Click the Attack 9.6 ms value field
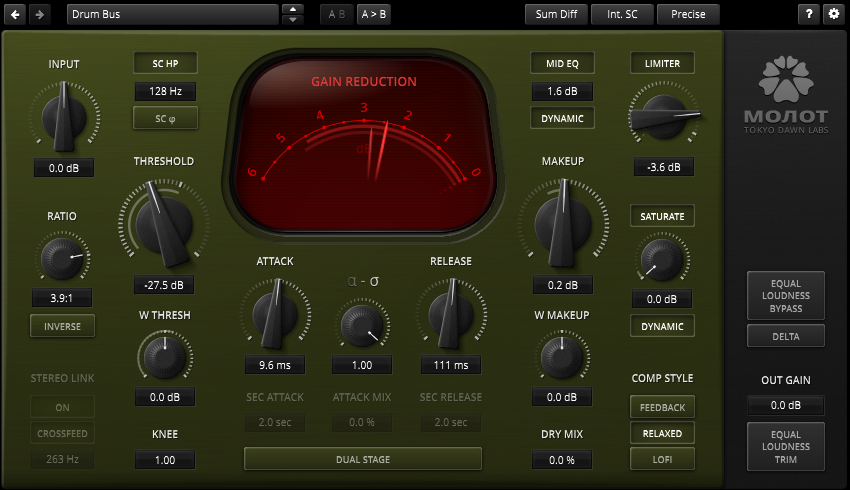This screenshot has height=490, width=850. coord(274,365)
